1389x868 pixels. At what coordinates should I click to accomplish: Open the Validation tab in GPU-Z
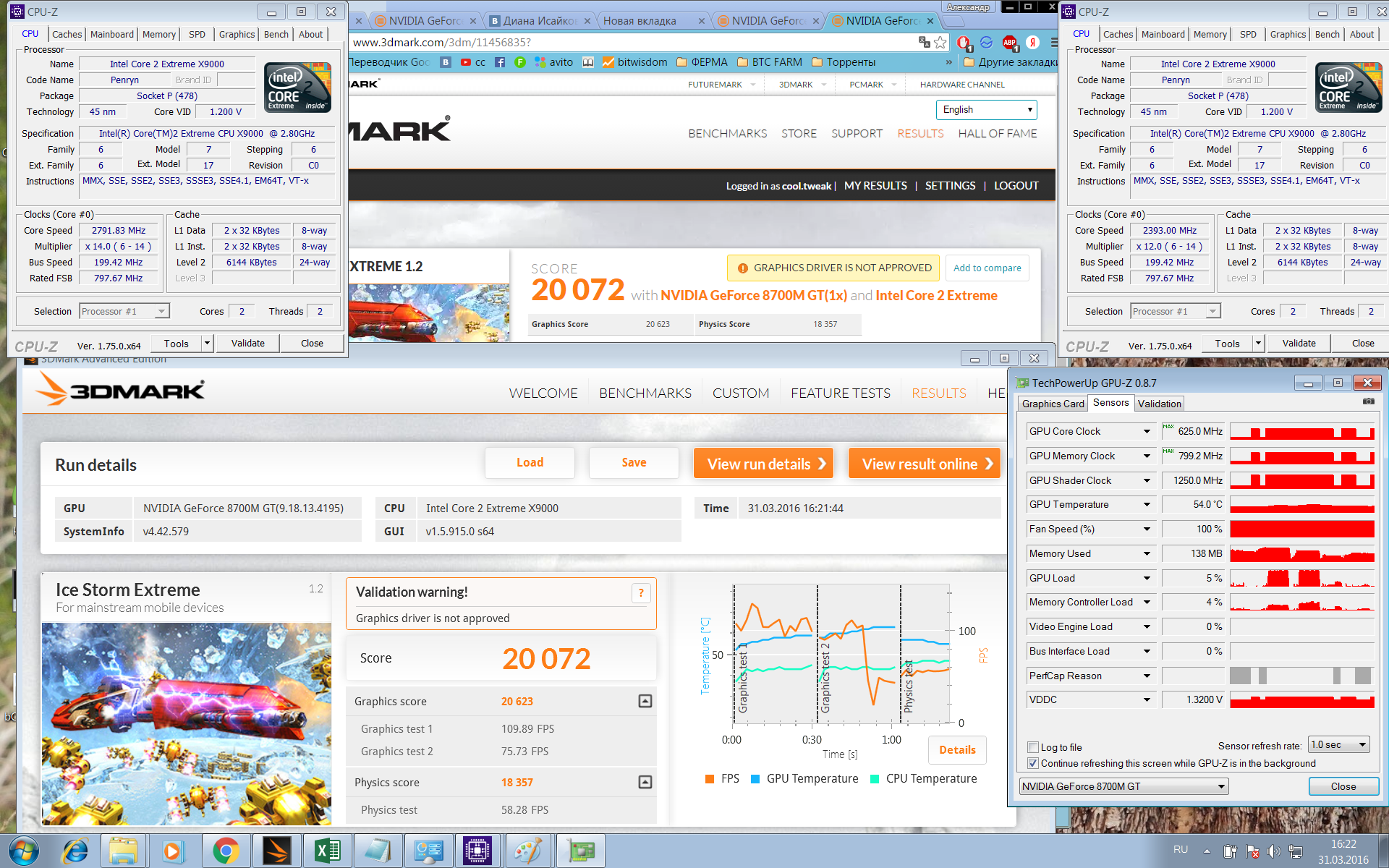(x=1159, y=404)
